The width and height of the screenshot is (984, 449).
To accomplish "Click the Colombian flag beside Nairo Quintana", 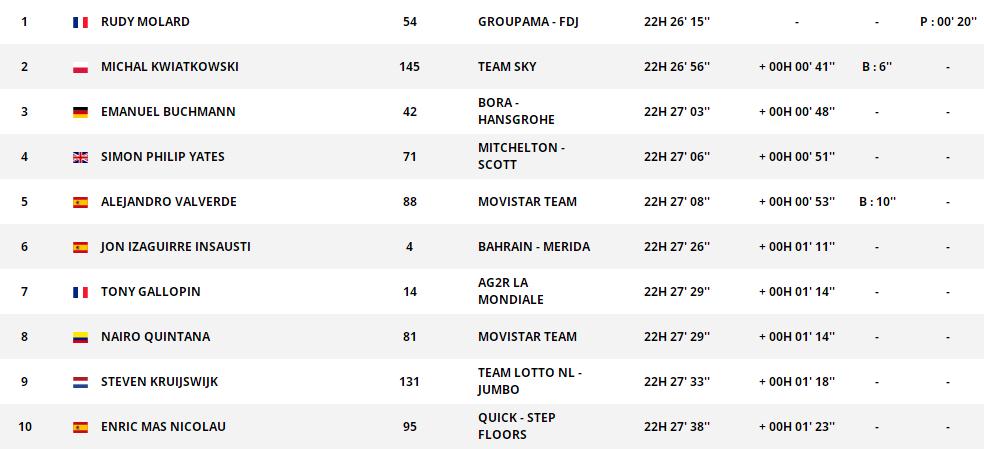I will click(81, 337).
